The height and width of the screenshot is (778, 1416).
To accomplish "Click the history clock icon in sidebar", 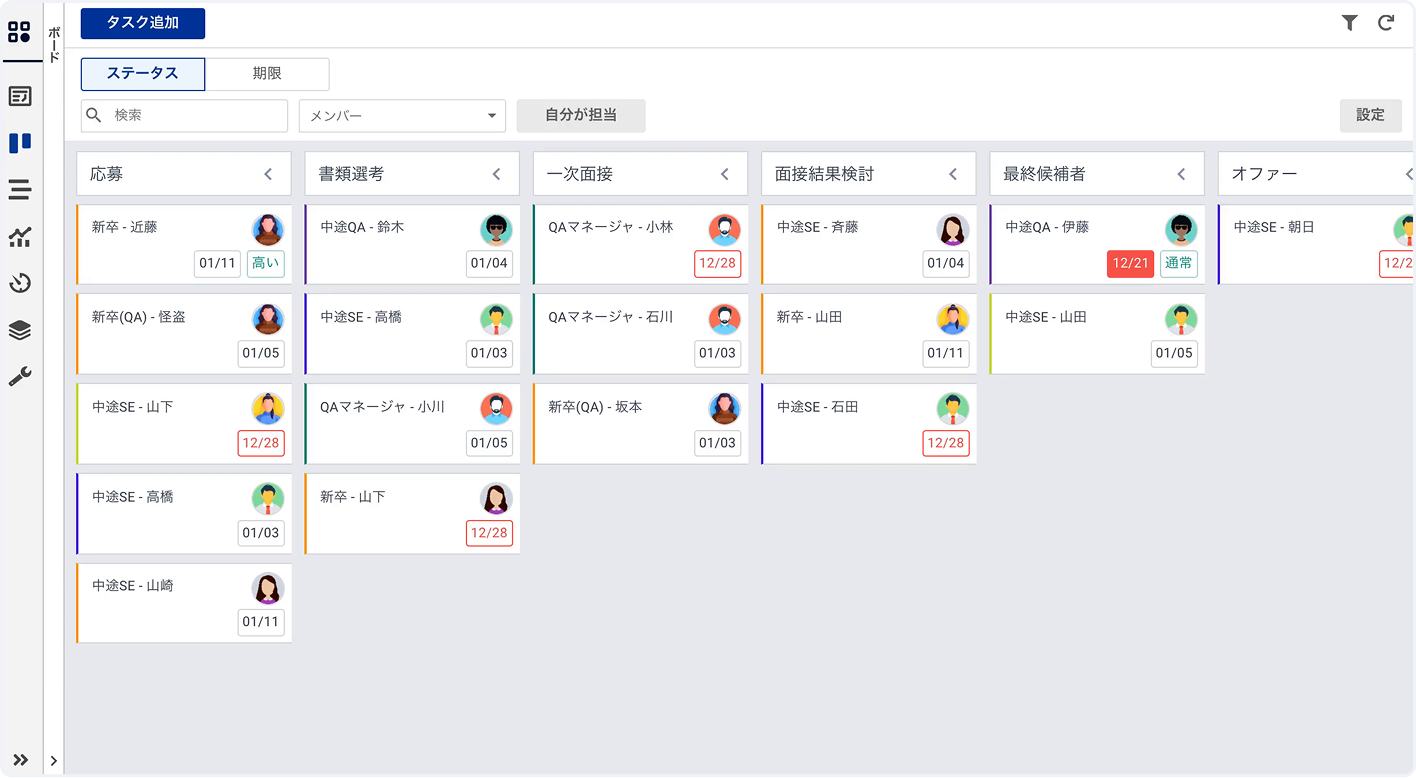I will point(19,284).
